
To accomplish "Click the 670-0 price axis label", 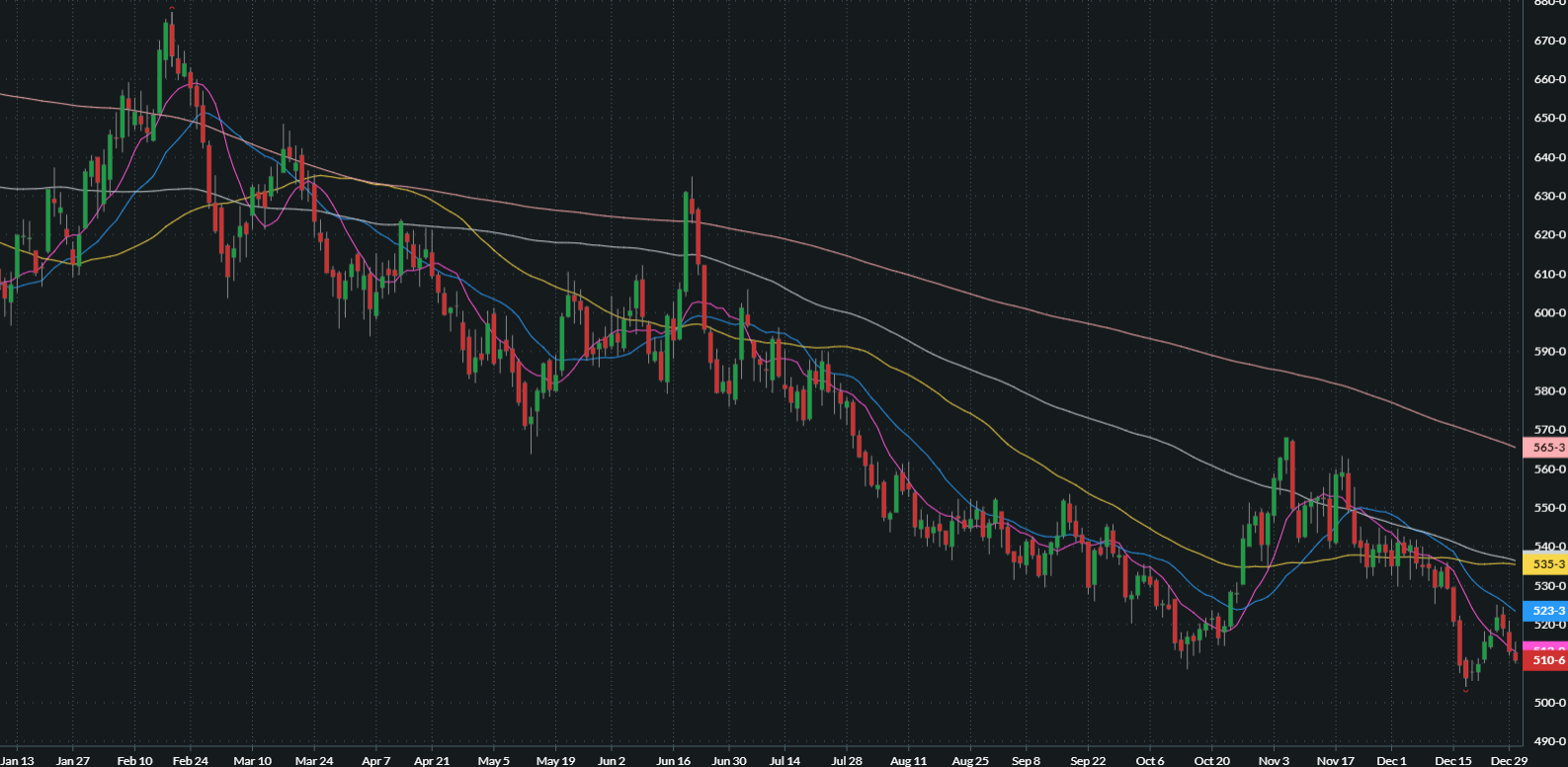I will [1549, 42].
